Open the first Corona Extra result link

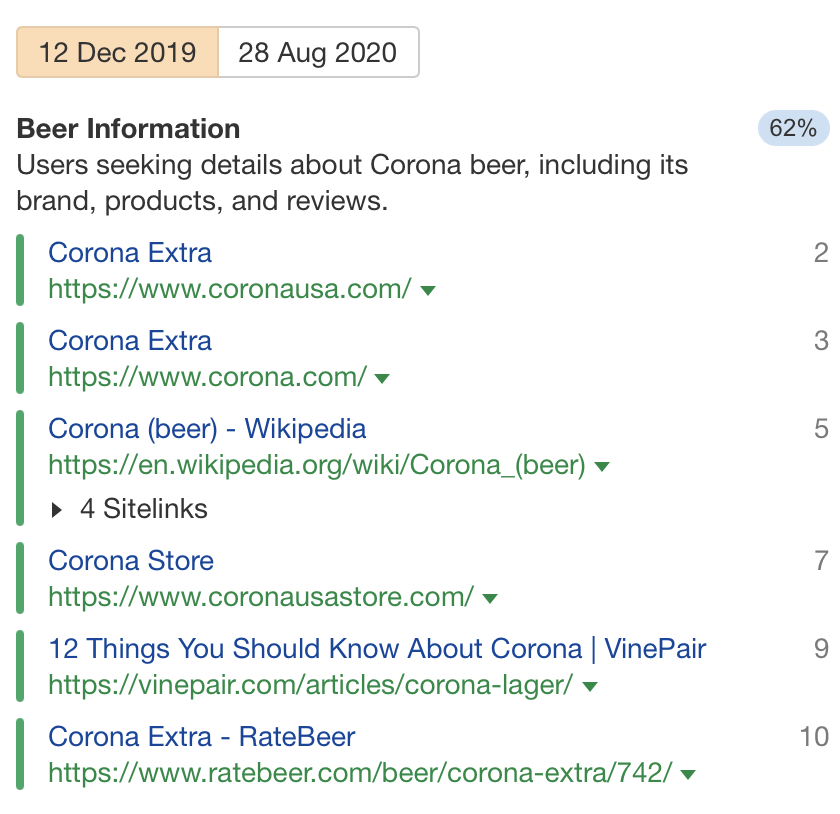[130, 253]
